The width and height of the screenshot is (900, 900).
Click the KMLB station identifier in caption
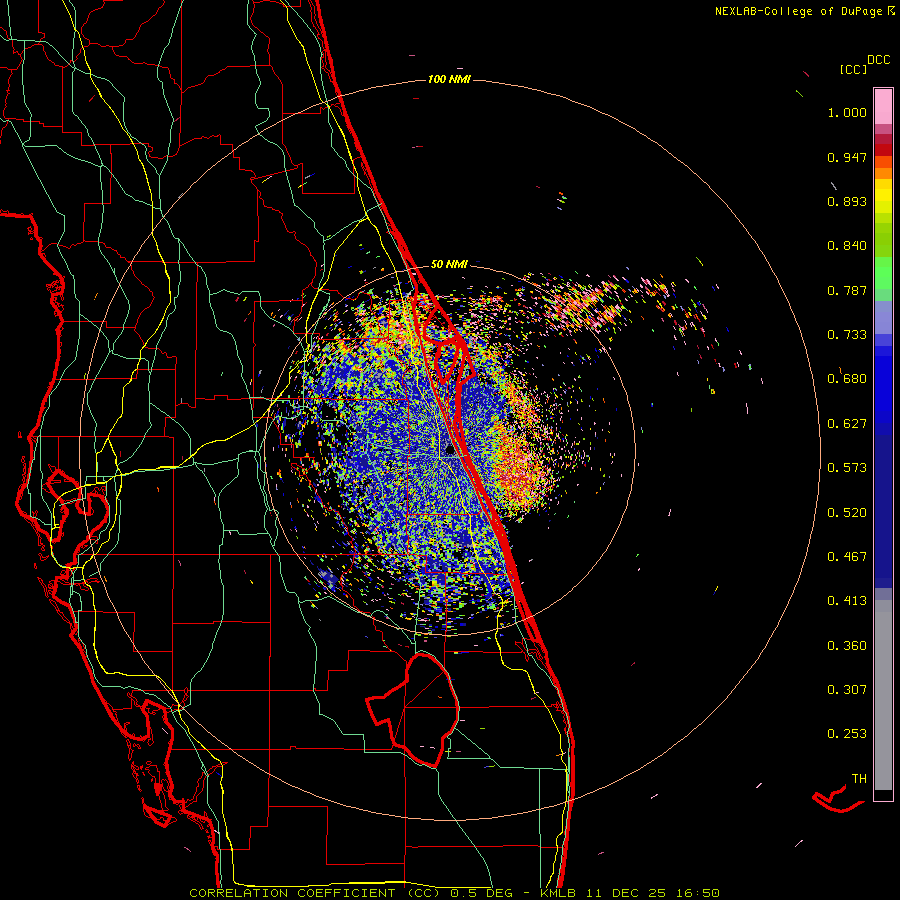[x=558, y=893]
